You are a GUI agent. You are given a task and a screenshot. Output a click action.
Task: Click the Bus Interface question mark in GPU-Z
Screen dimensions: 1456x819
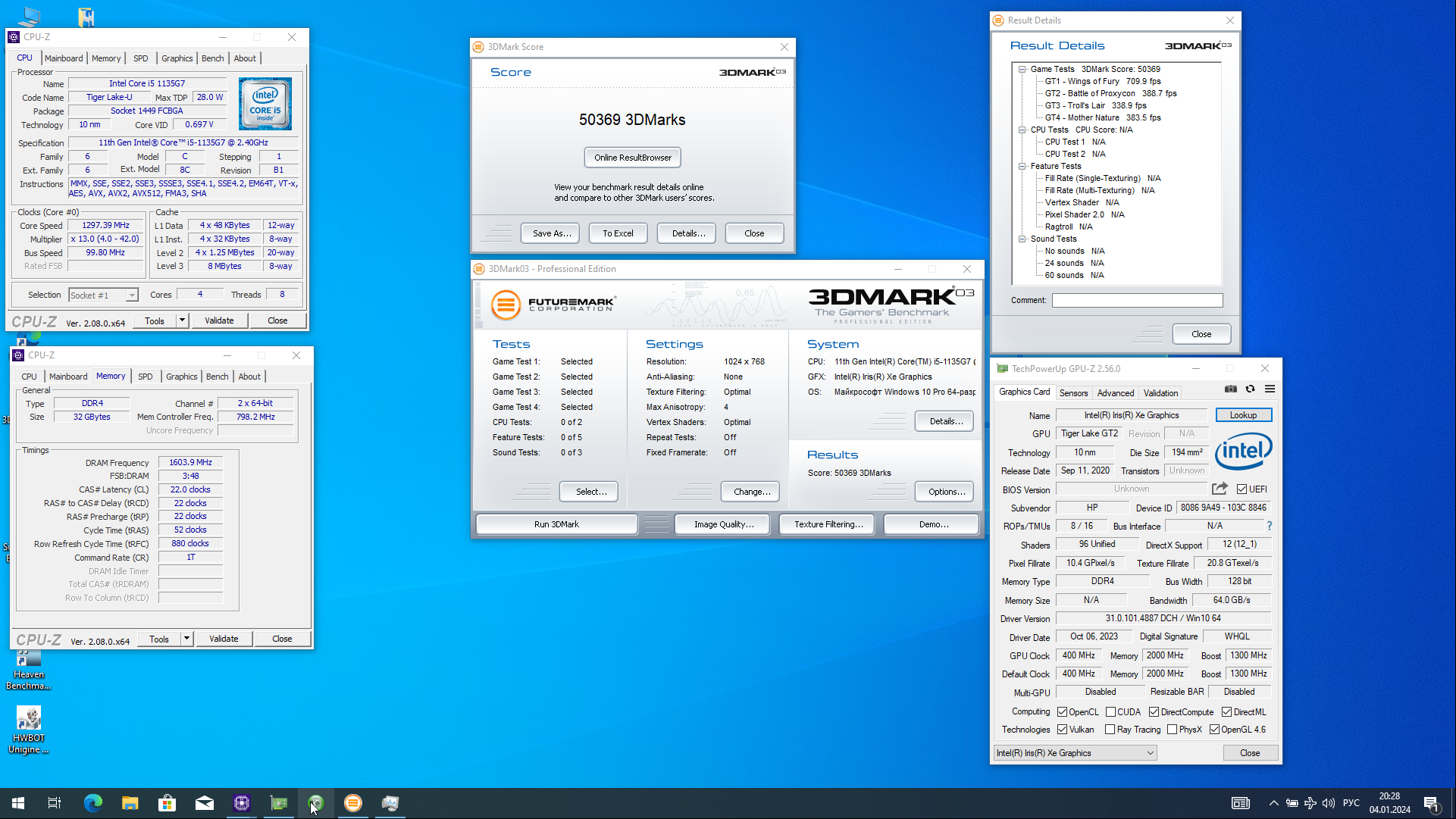(1270, 526)
